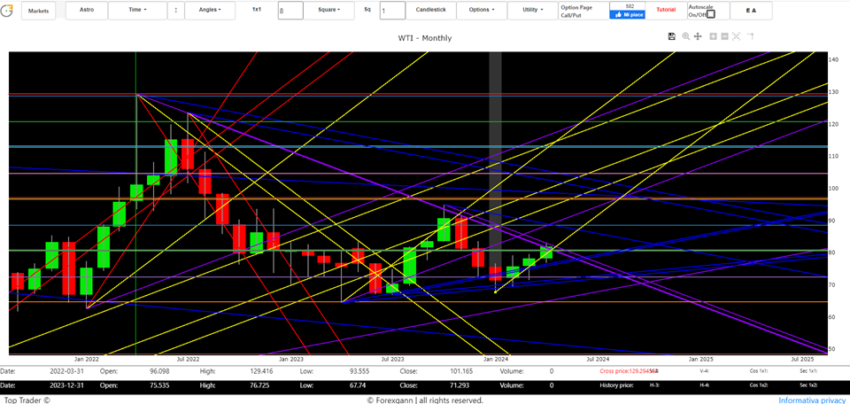The height and width of the screenshot is (404, 850).
Task: Click the High value 129.416
Action: (261, 371)
